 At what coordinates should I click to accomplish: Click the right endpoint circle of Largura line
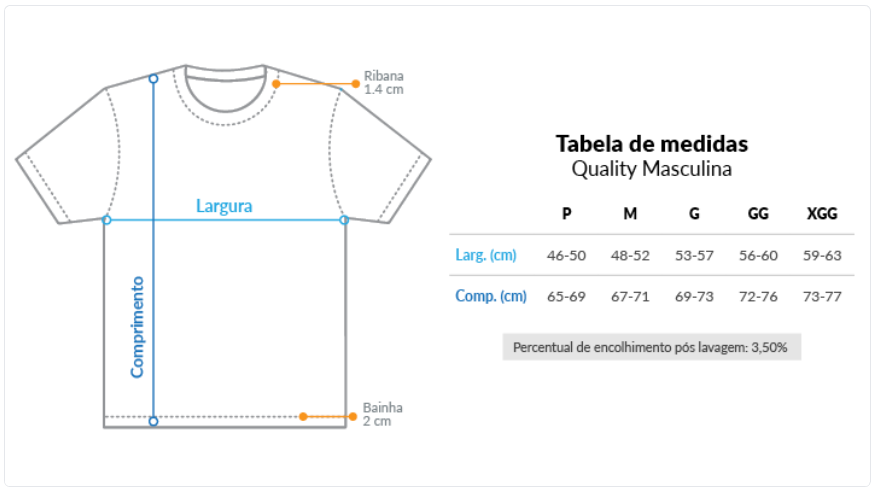click(x=344, y=220)
